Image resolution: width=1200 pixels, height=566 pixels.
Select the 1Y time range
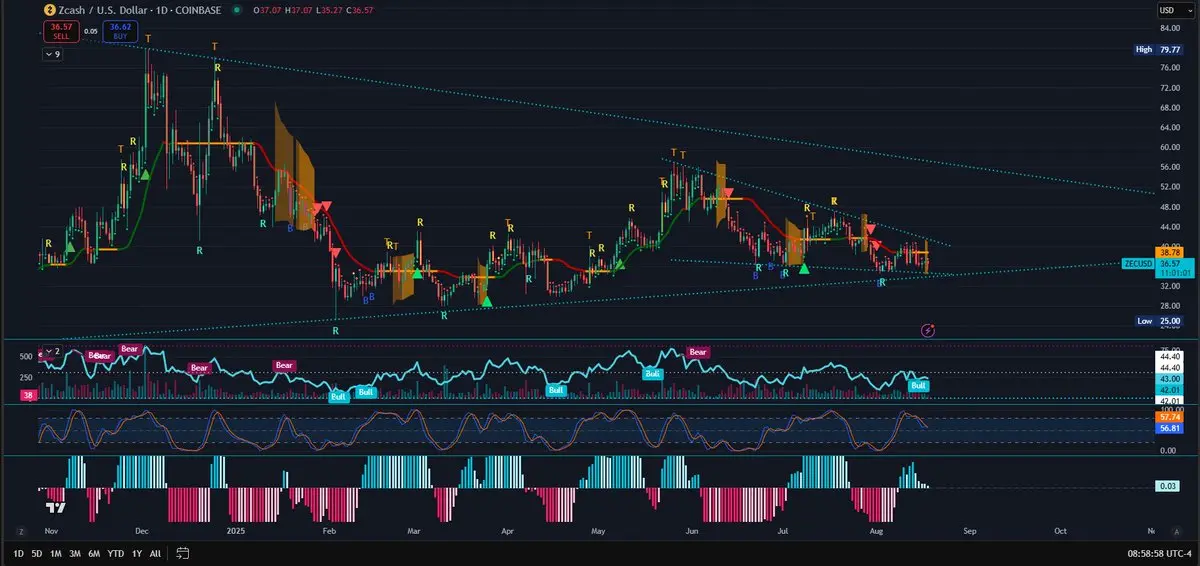[136, 553]
